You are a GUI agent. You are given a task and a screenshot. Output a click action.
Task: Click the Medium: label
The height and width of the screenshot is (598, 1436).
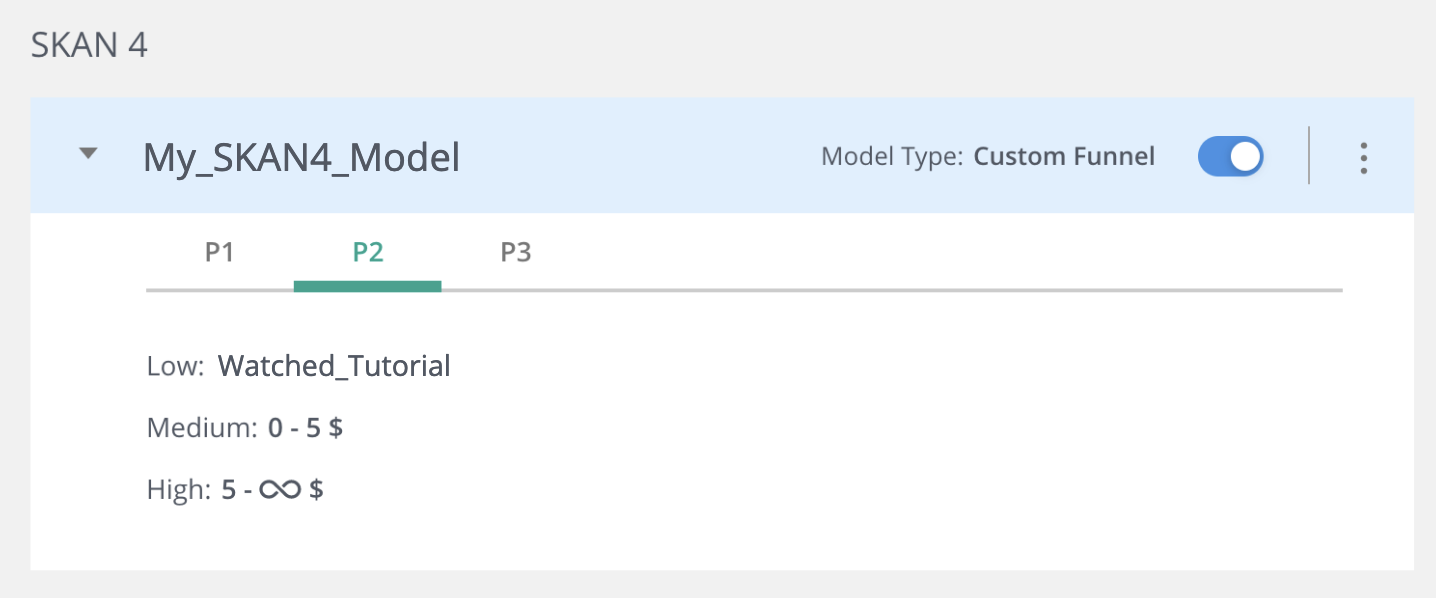202,428
